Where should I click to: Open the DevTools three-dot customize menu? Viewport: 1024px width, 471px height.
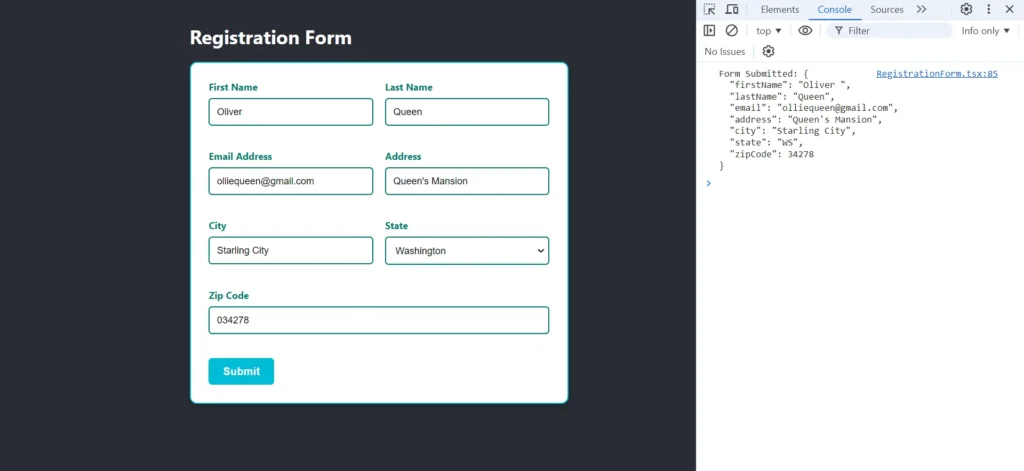pyautogui.click(x=989, y=9)
